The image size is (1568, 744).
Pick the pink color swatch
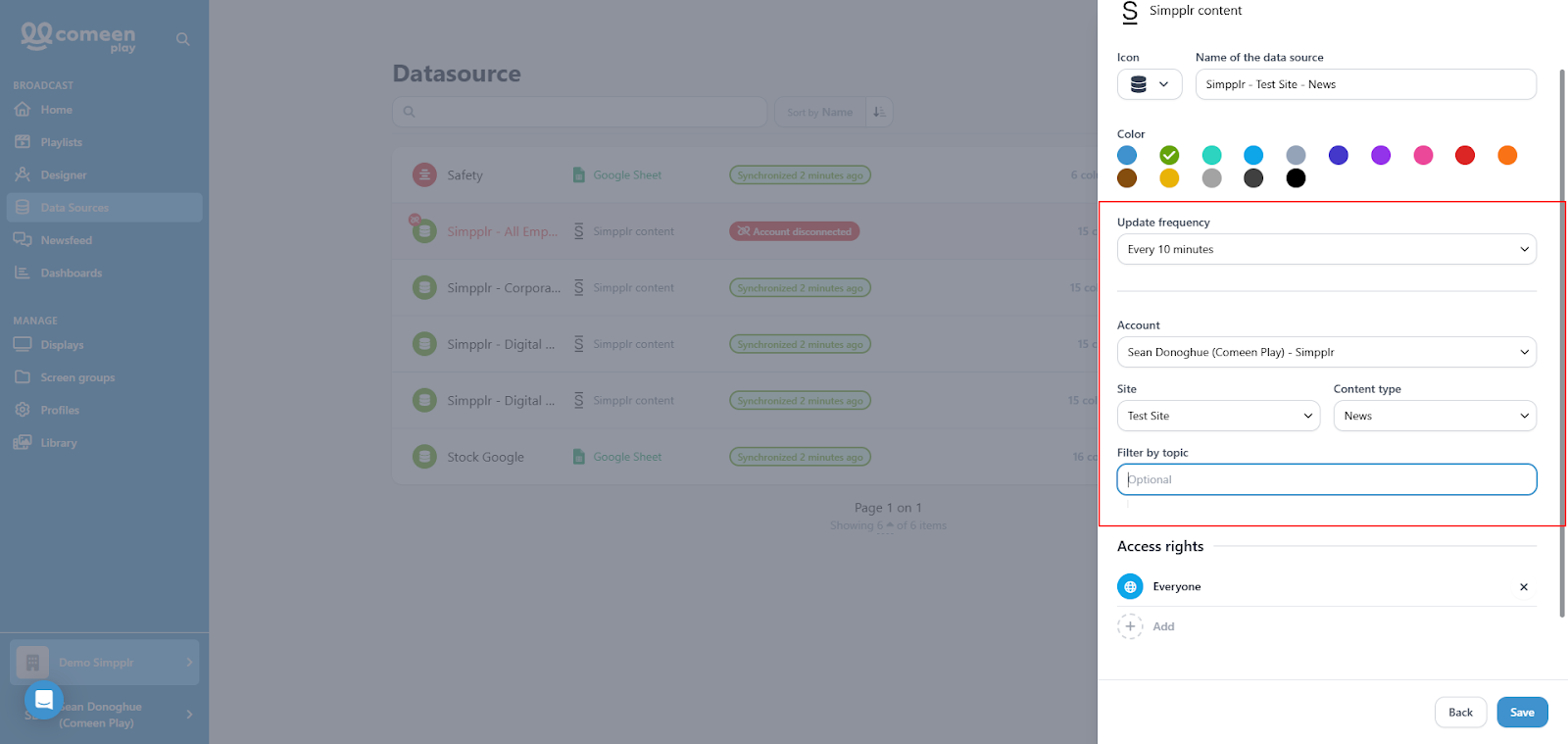[1423, 155]
